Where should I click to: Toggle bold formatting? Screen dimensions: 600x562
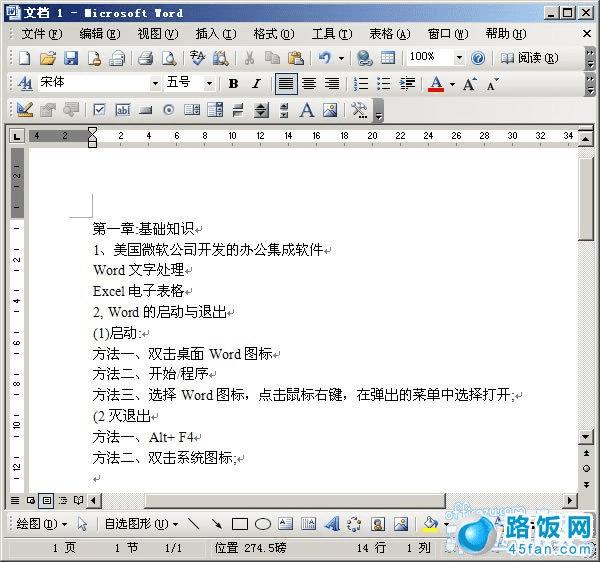pos(233,83)
